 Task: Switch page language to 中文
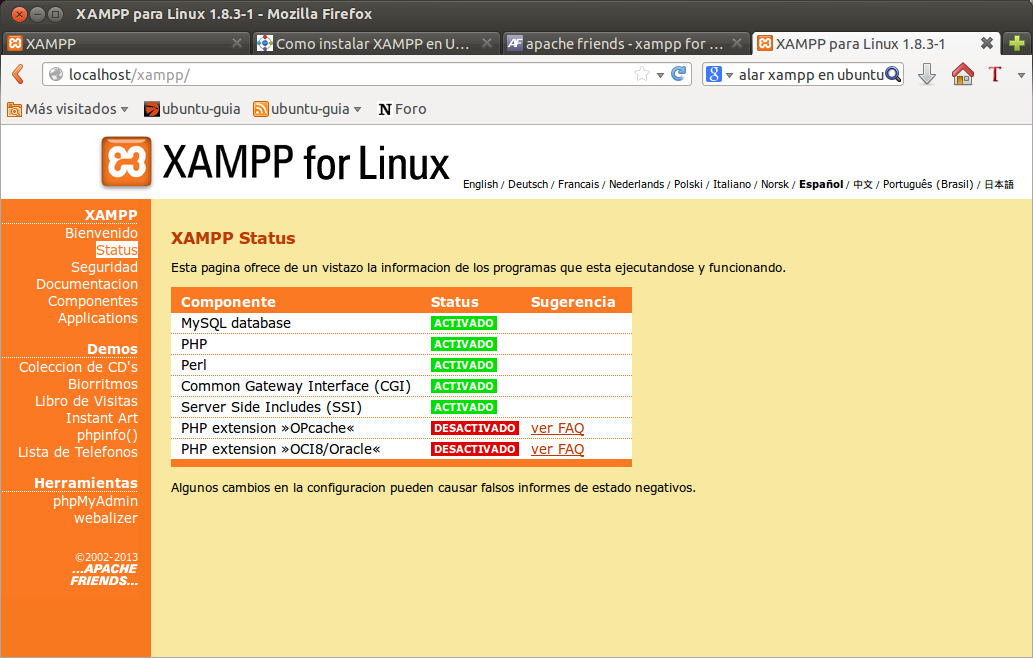pos(862,184)
